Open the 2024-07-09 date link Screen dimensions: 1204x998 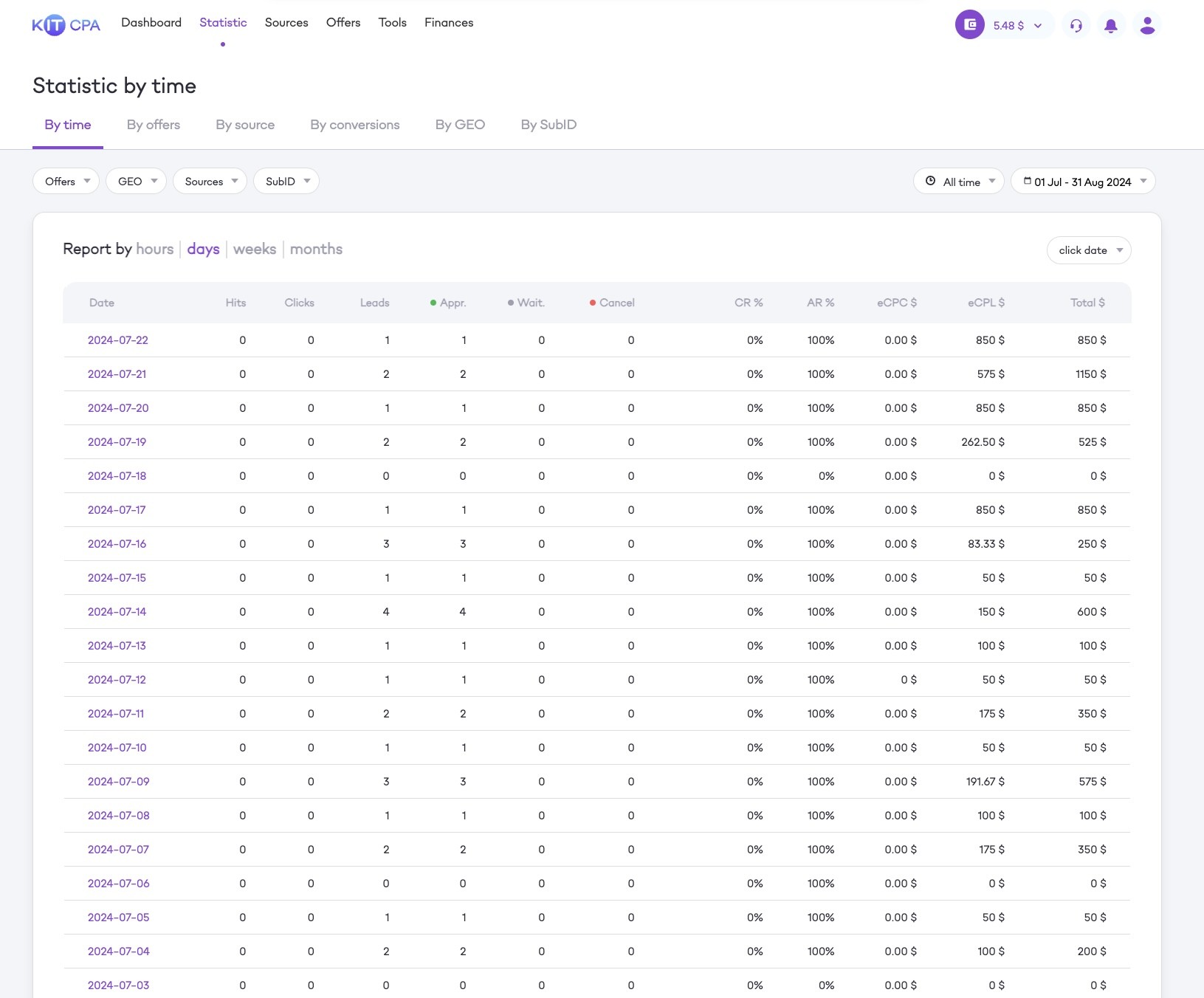119,782
